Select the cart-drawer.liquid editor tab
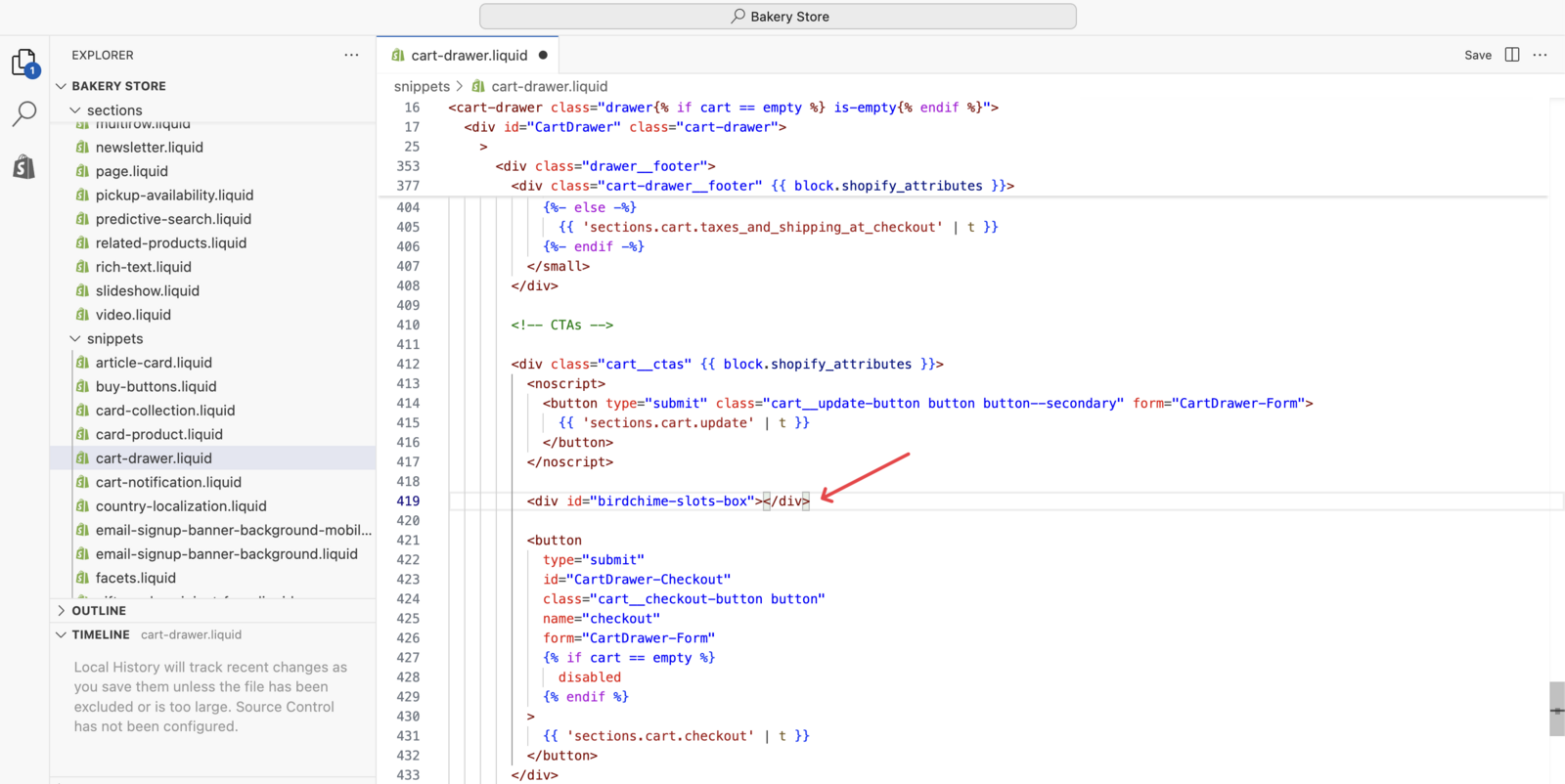Screen dimensions: 1565x784 tap(469, 55)
